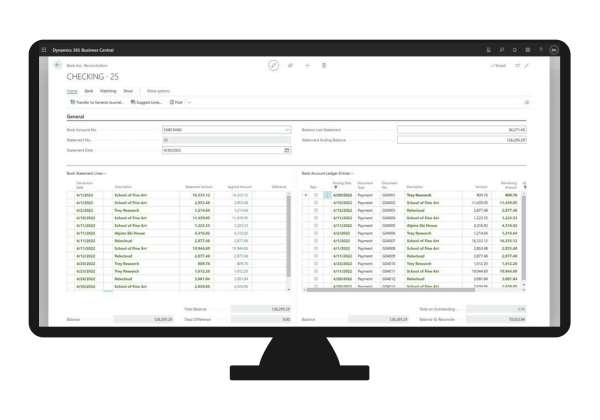Tick the applied checkbox for G04001

pyautogui.click(x=316, y=195)
